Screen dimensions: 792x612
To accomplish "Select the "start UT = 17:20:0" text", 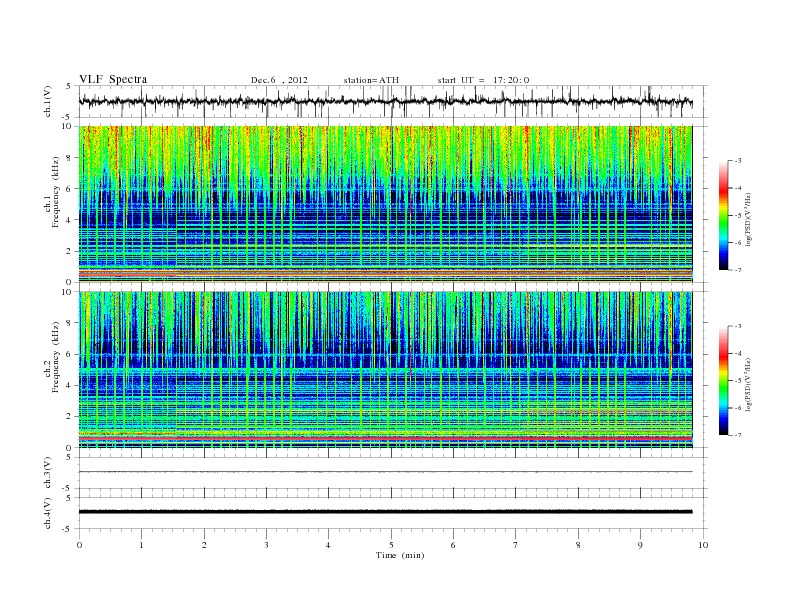I will click(483, 80).
